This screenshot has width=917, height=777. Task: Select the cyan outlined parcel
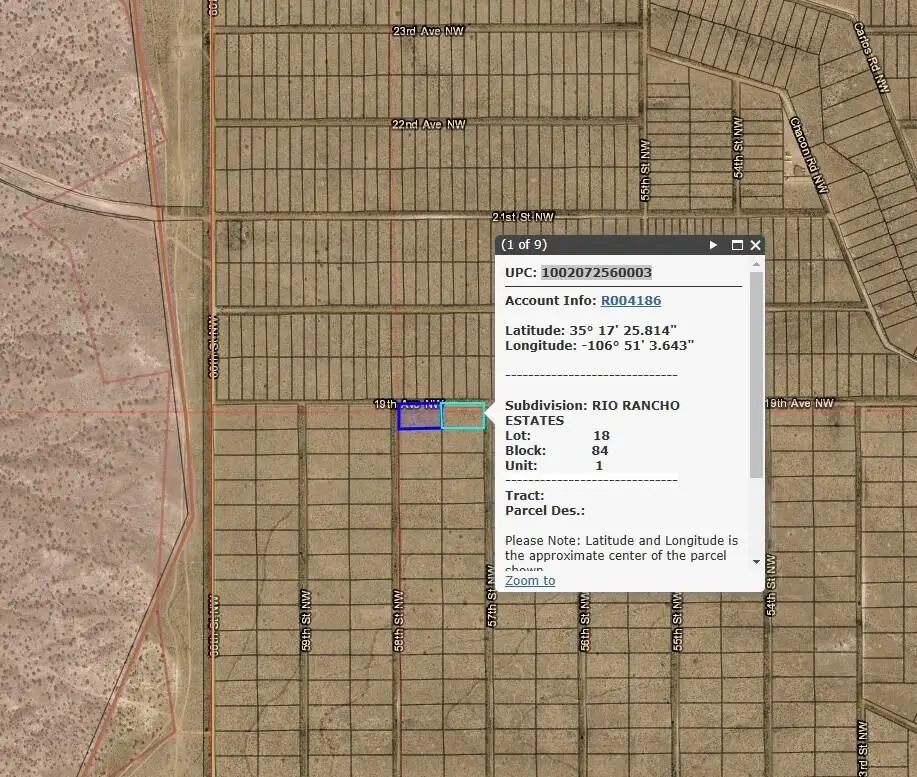pos(465,414)
